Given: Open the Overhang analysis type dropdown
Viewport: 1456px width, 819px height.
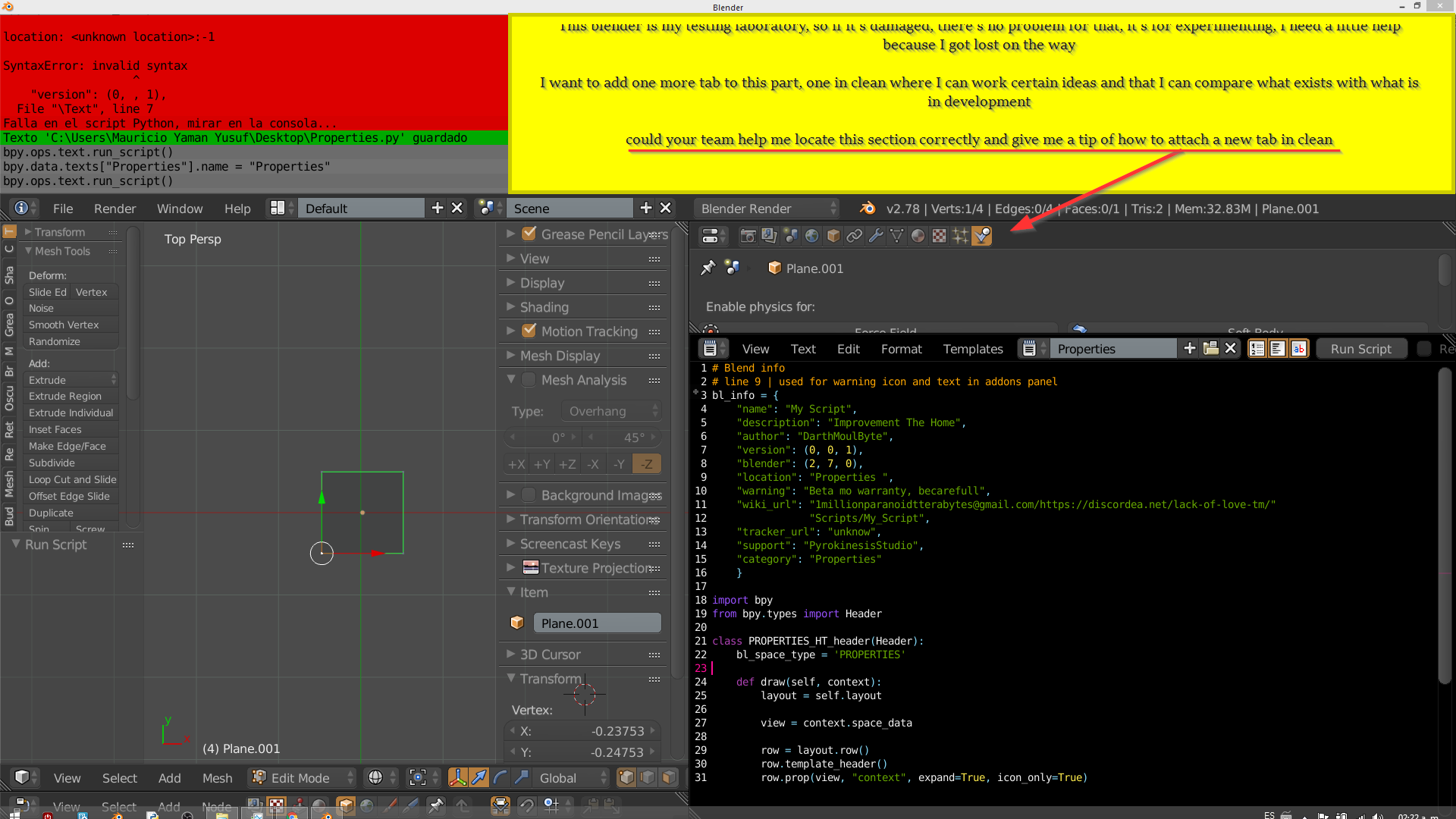Looking at the screenshot, I should coord(611,411).
